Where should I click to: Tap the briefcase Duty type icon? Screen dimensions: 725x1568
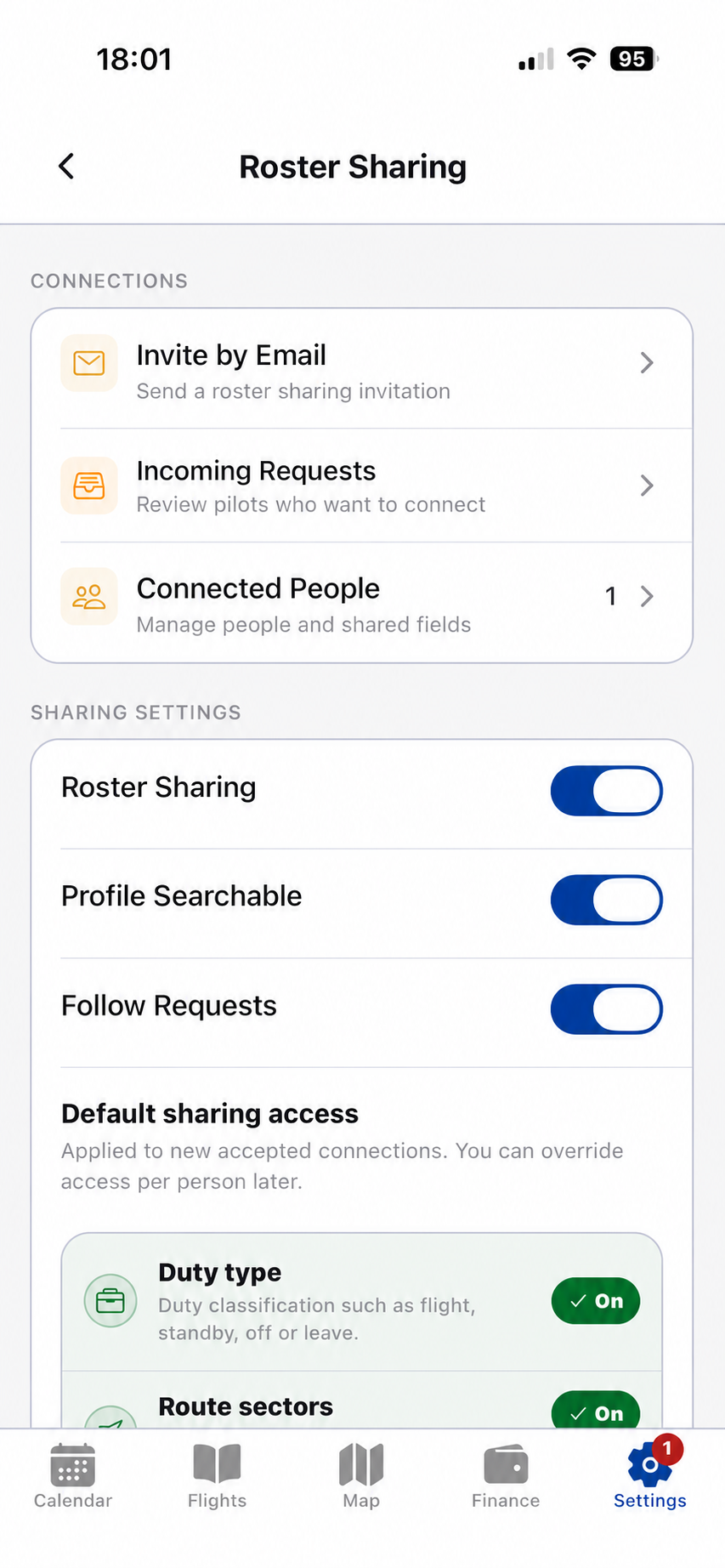110,1301
